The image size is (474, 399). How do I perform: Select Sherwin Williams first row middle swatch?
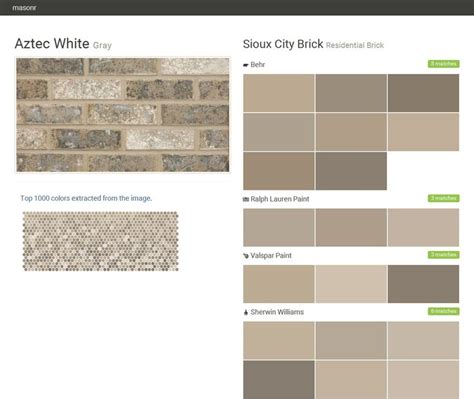point(351,340)
